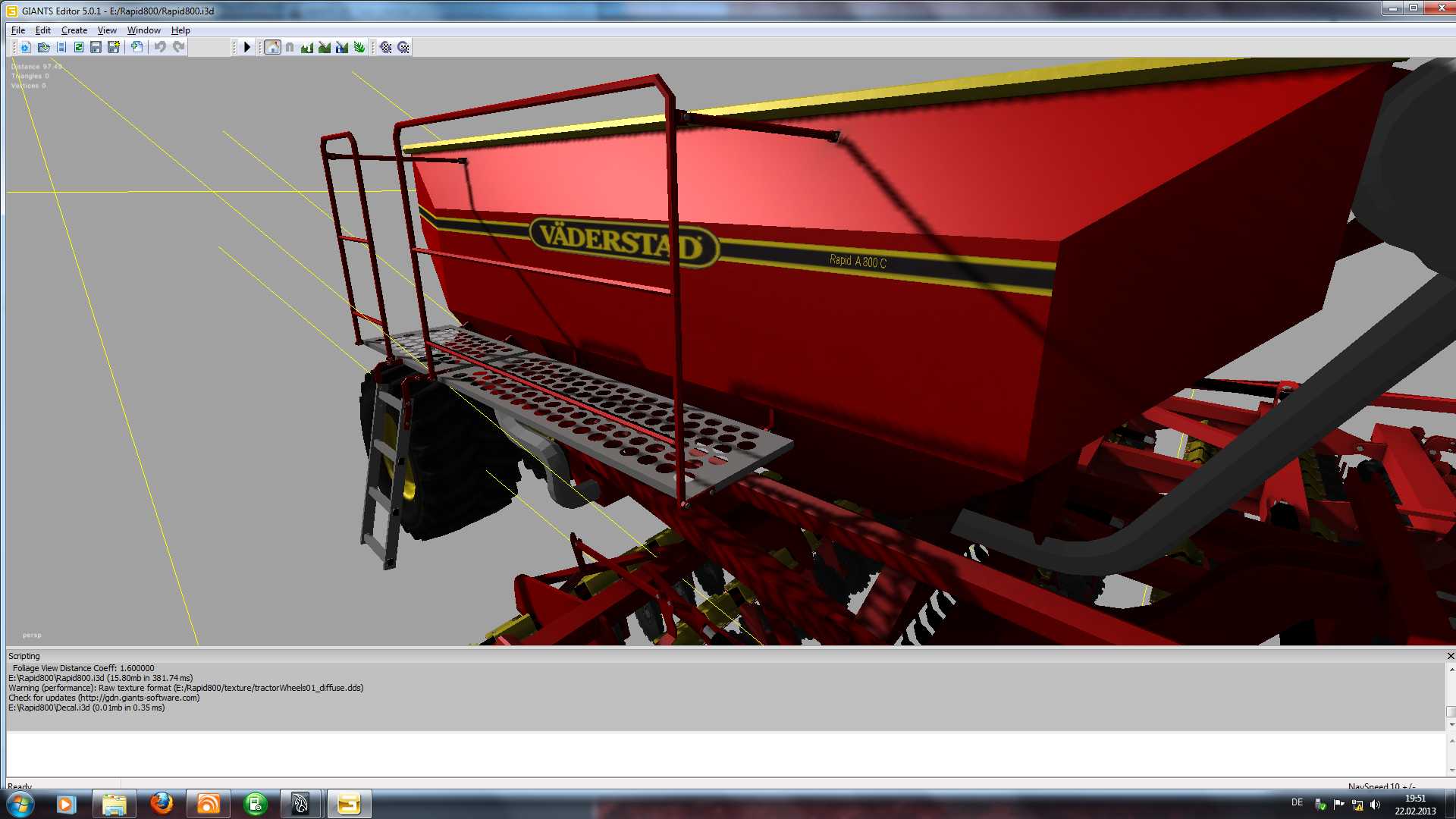1456x819 pixels.
Task: Click the script input scroll up arrow
Action: click(x=1451, y=740)
